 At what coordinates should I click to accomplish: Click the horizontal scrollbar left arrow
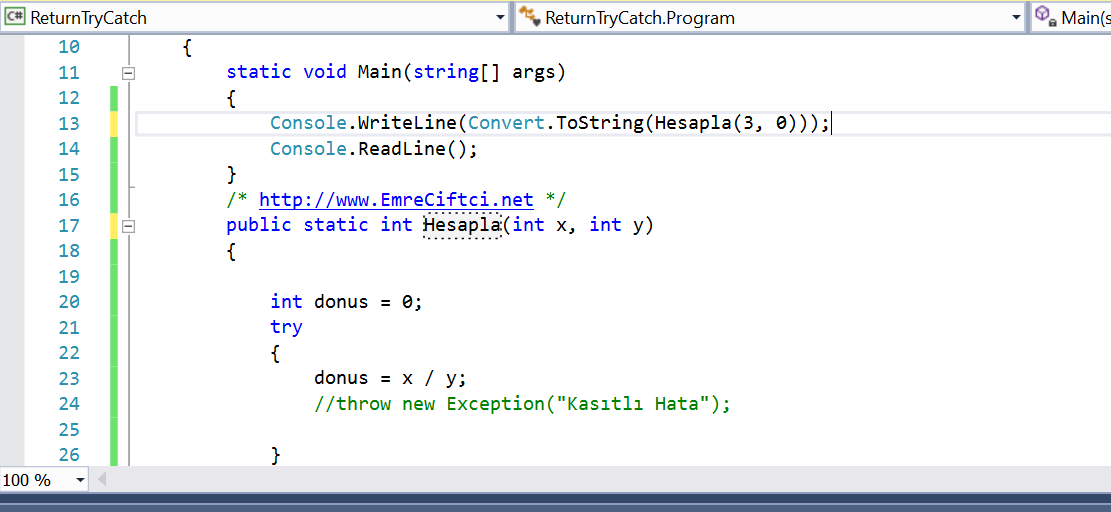(x=101, y=480)
